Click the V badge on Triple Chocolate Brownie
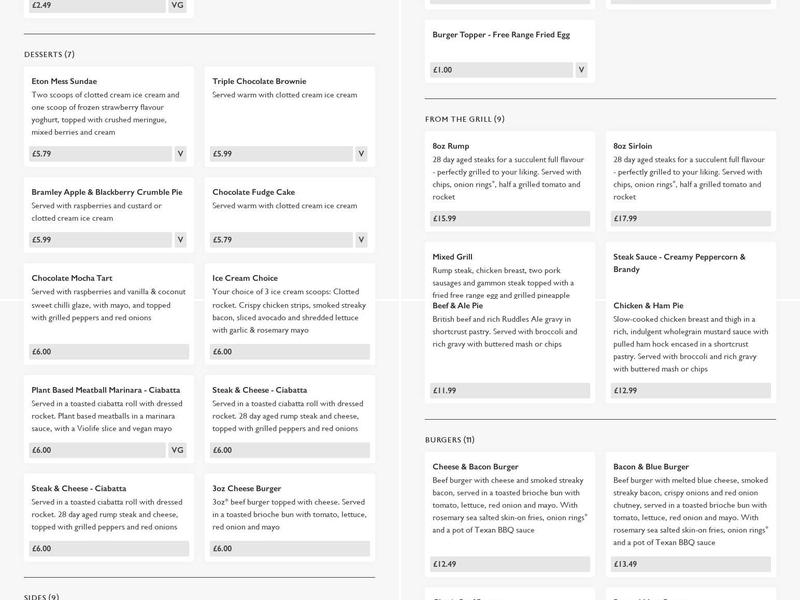This screenshot has width=800, height=600. (x=362, y=154)
